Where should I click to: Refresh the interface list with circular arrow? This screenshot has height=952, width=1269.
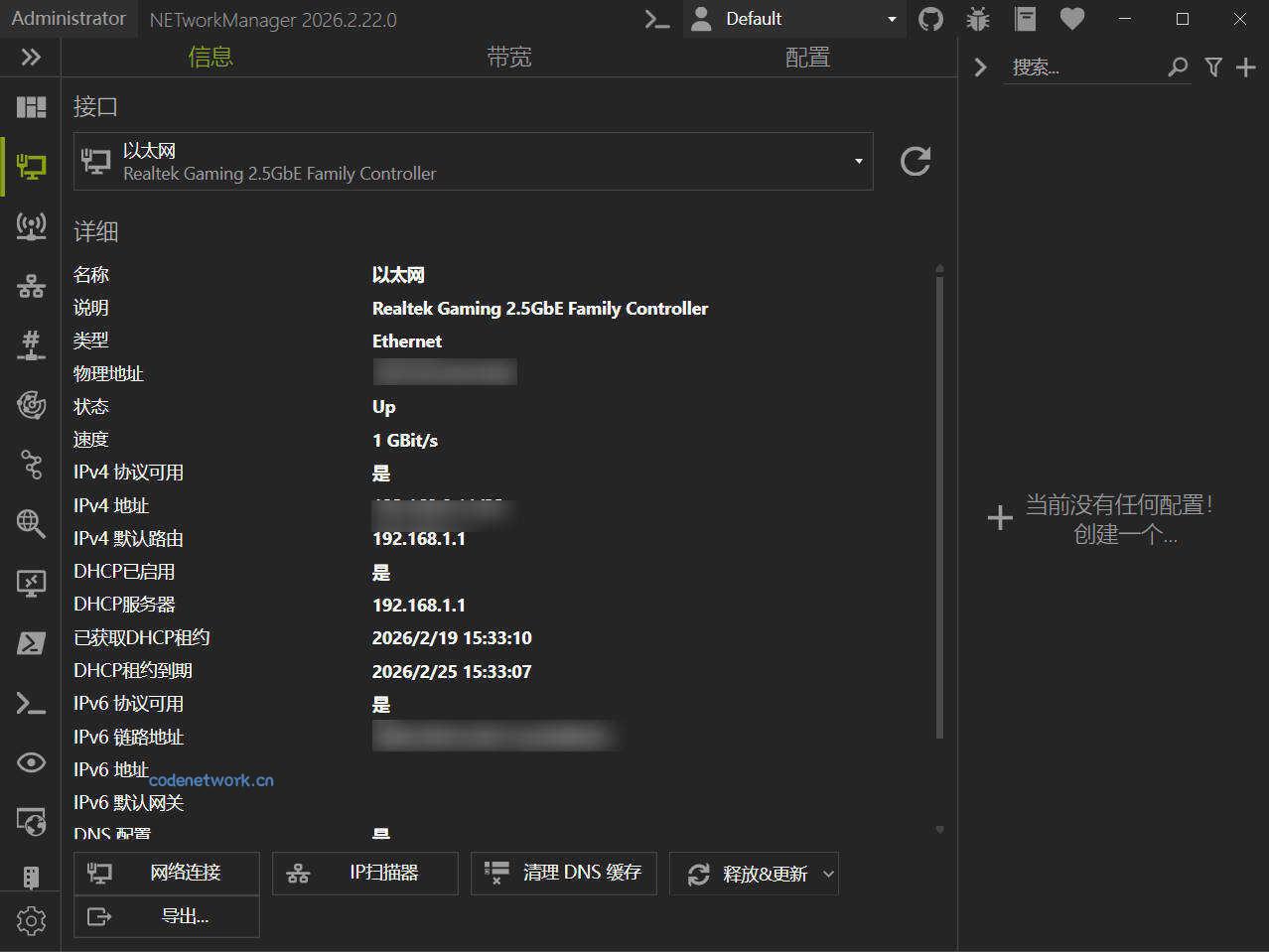914,161
